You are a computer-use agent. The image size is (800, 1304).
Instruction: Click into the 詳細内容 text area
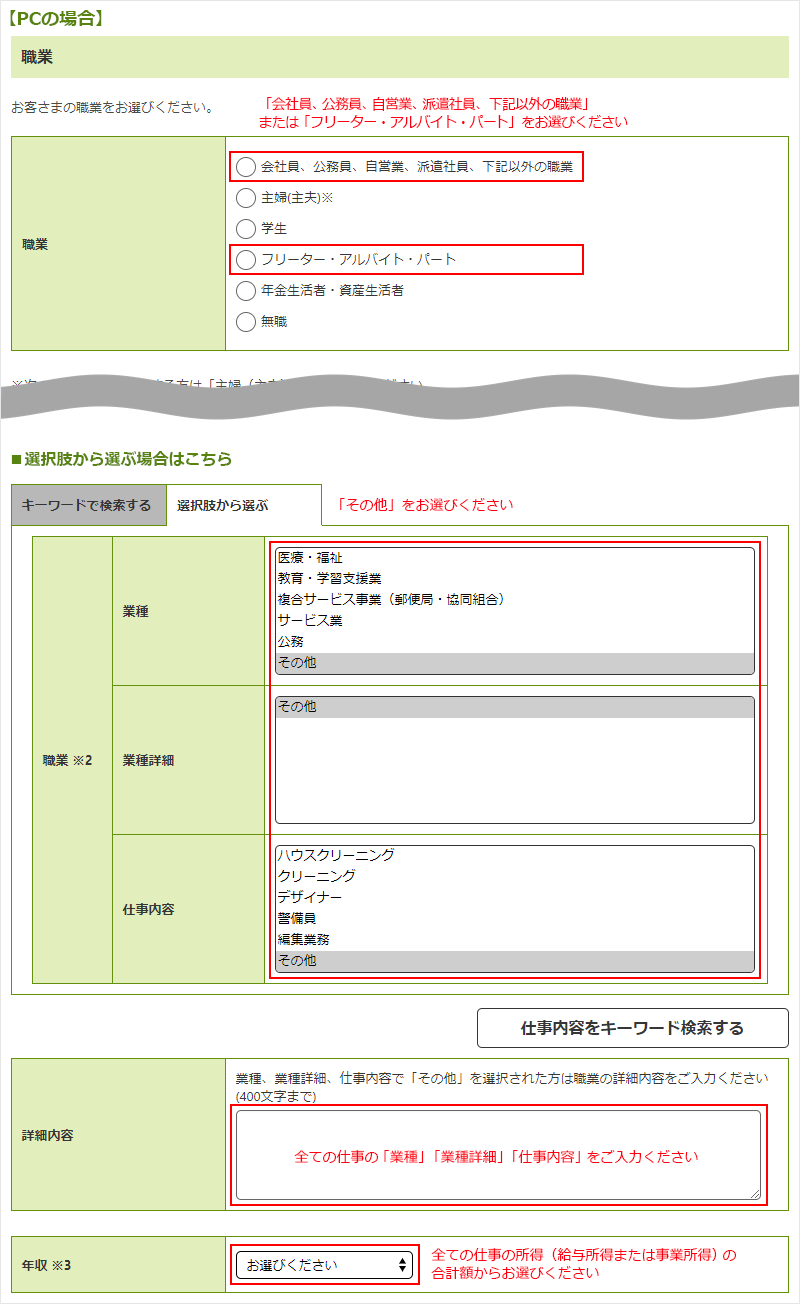[x=497, y=1155]
